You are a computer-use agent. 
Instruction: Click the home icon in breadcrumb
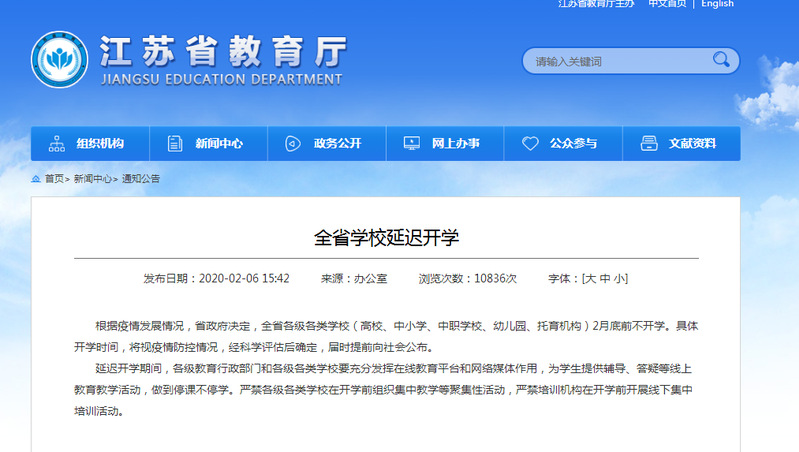36,179
